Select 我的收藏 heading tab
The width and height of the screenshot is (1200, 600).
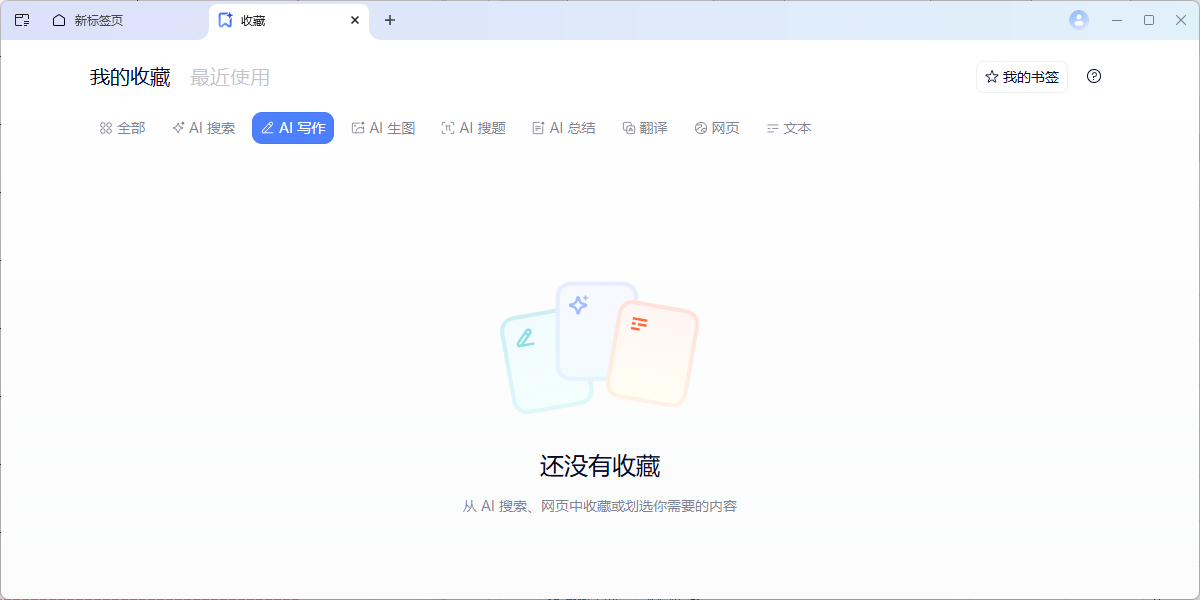[x=130, y=77]
